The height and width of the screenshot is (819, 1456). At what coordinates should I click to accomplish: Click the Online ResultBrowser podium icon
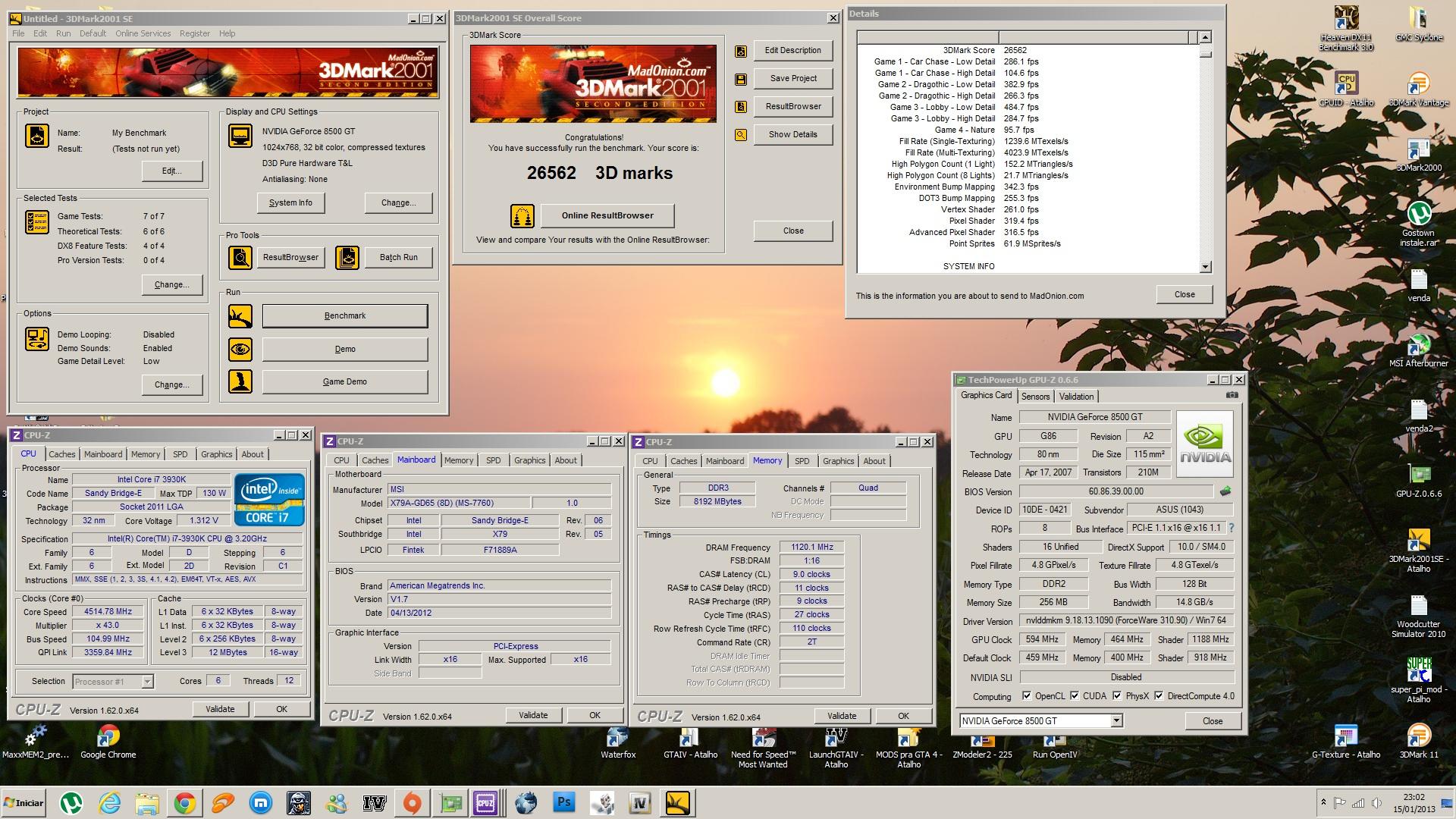click(x=522, y=216)
